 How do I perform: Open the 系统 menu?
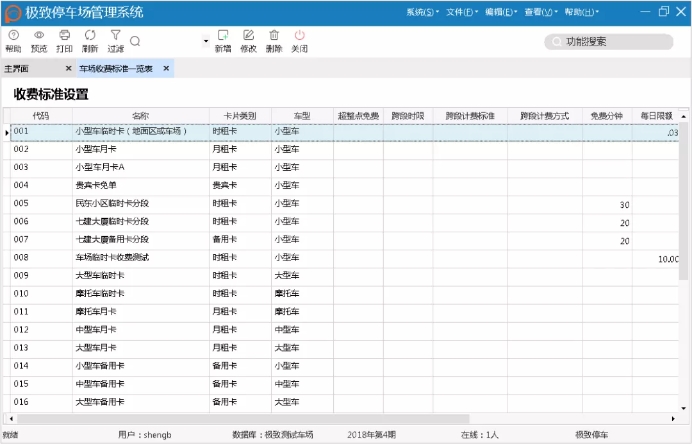[x=422, y=13]
